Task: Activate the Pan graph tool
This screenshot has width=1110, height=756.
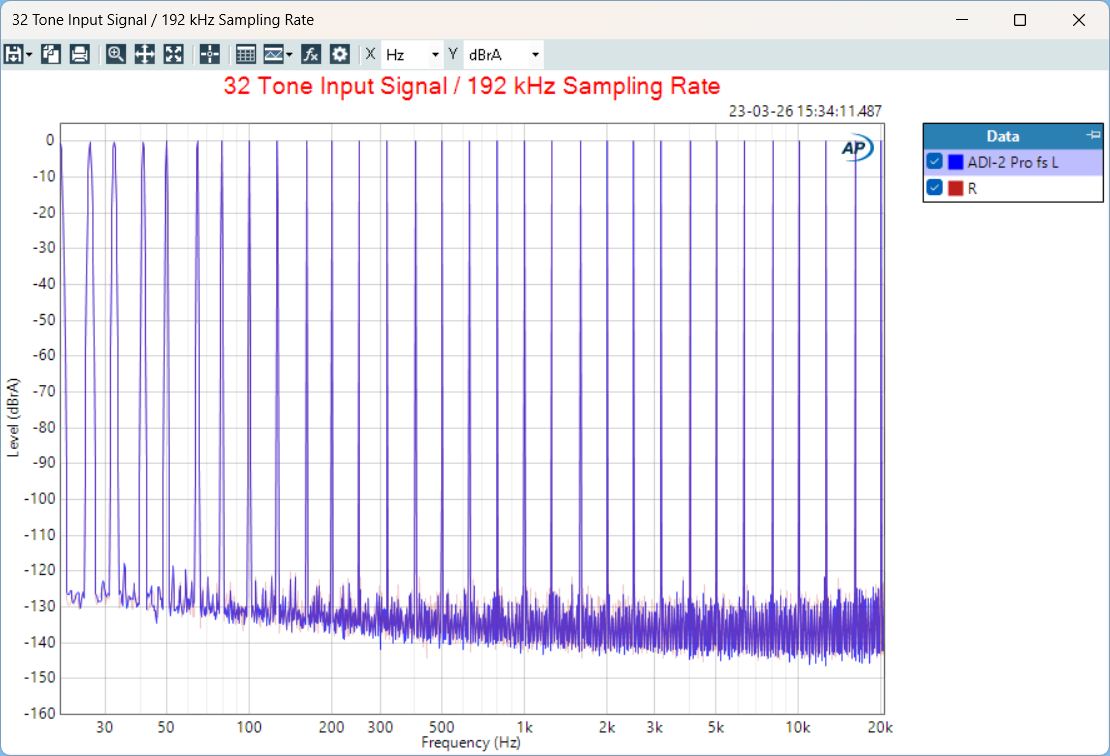Action: pyautogui.click(x=144, y=54)
